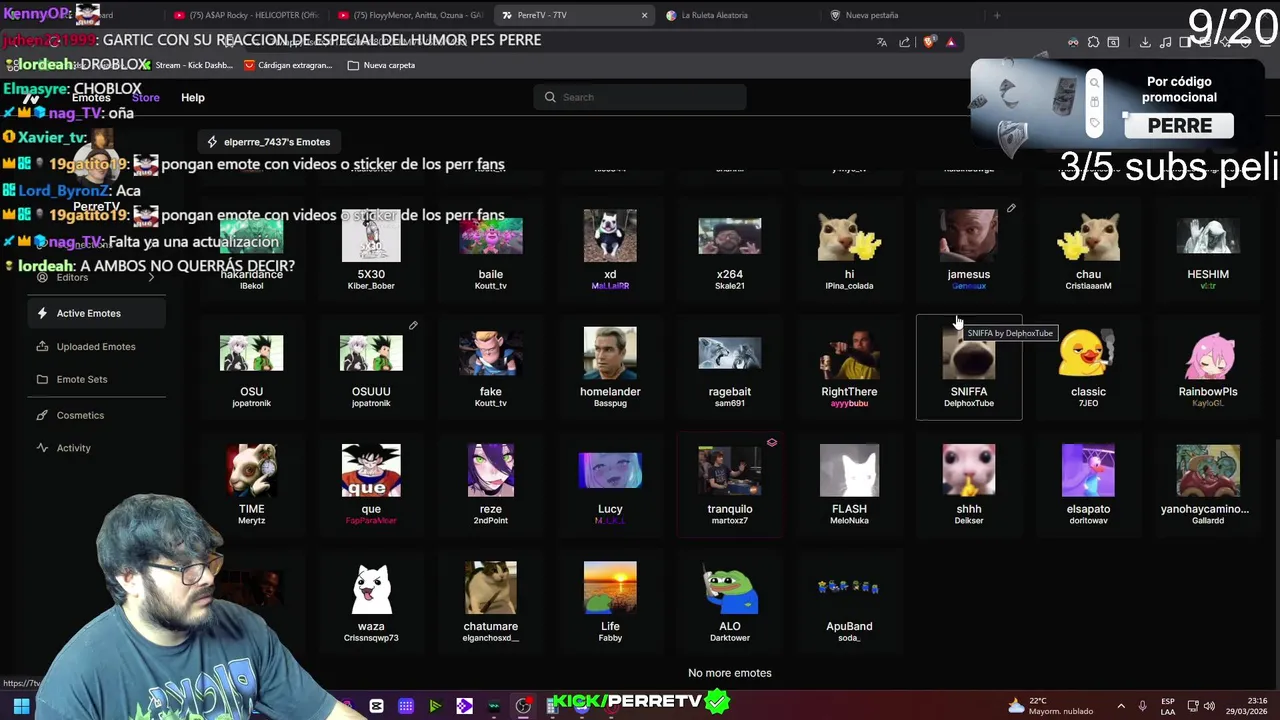1280x720 pixels.
Task: Click the share page icon
Action: [x=905, y=42]
